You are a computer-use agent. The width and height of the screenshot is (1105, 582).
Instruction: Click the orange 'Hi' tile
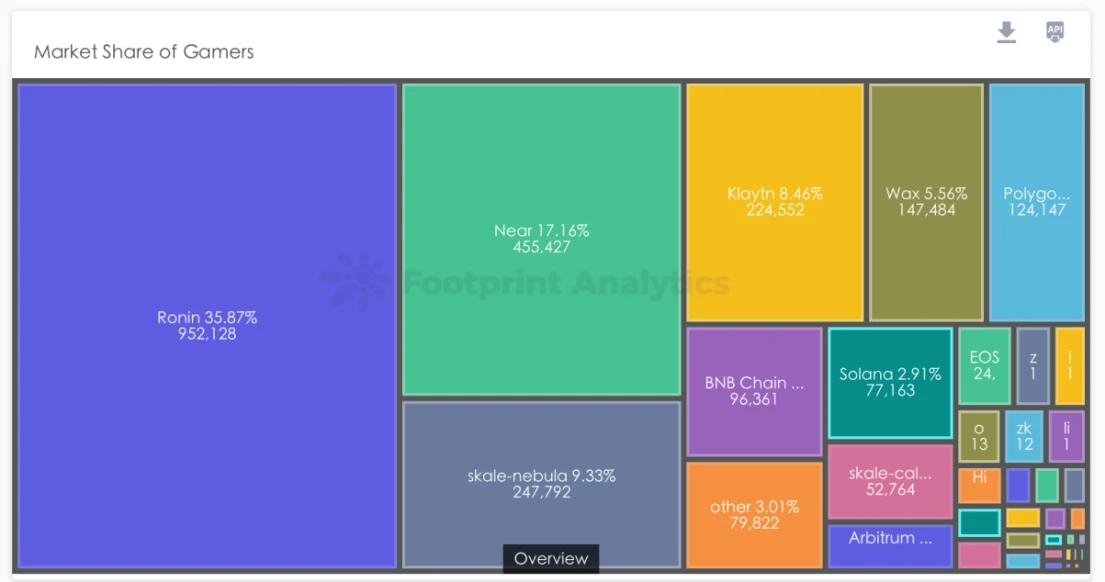979,484
